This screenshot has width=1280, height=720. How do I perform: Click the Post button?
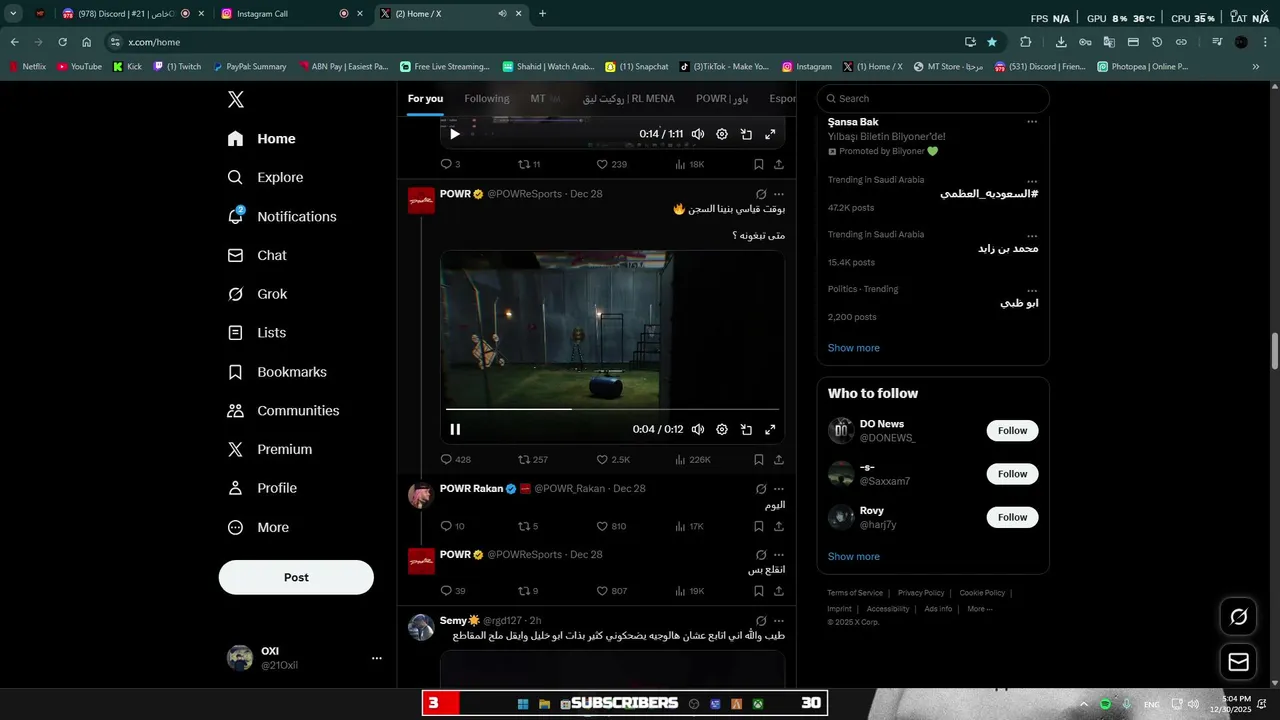296,577
